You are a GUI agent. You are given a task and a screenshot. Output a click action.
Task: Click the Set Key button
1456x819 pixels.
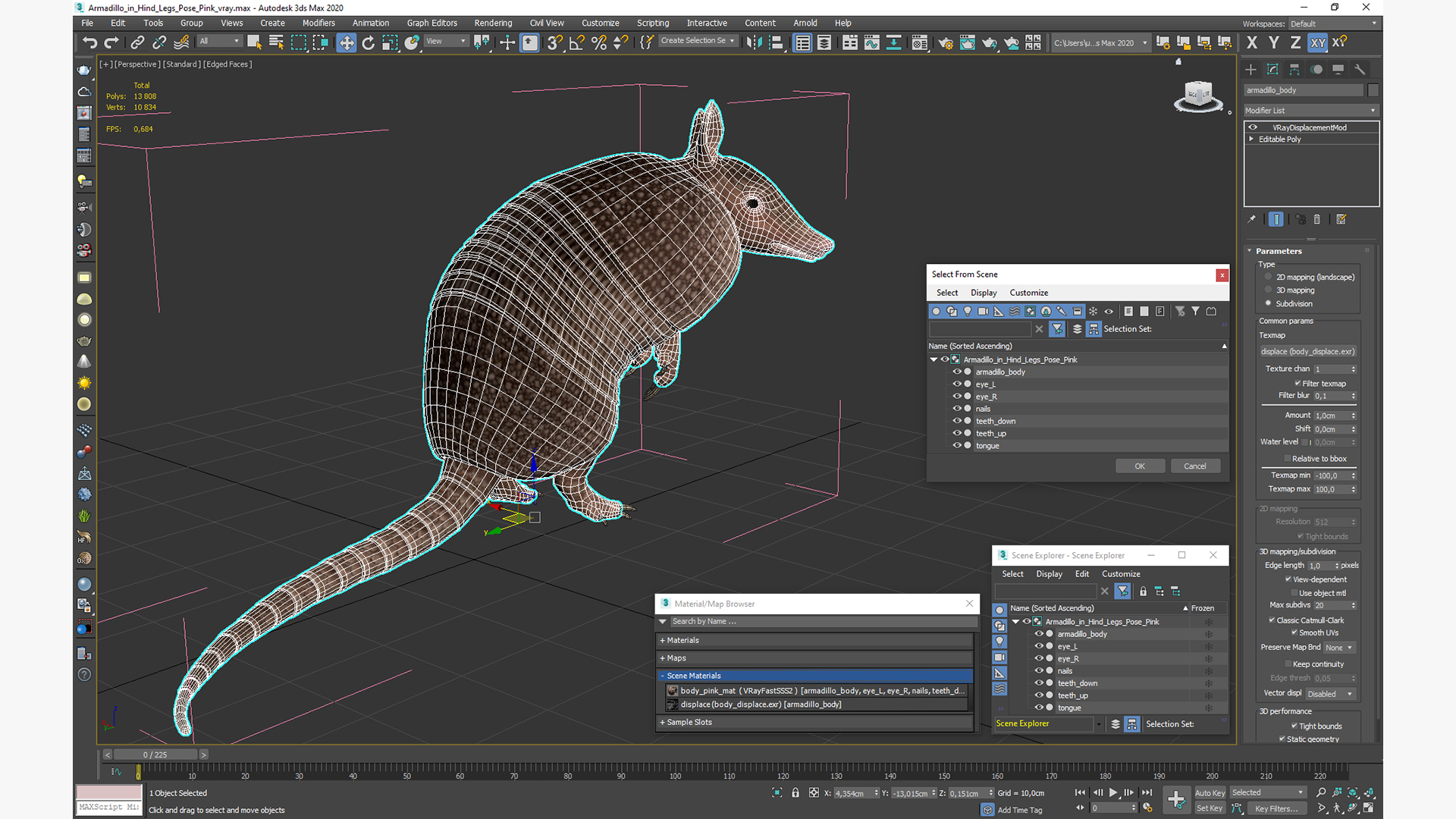pyautogui.click(x=1210, y=808)
